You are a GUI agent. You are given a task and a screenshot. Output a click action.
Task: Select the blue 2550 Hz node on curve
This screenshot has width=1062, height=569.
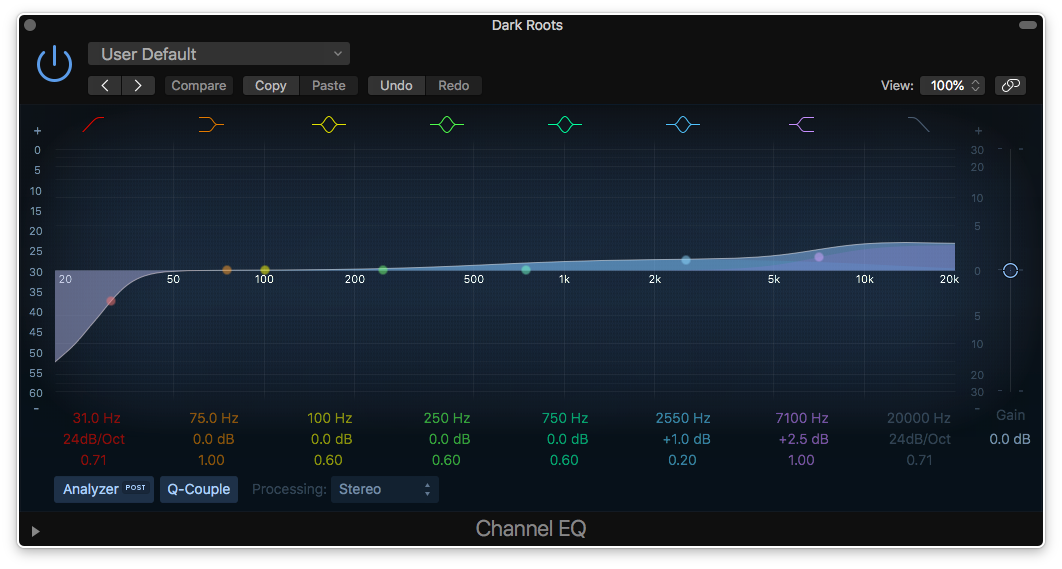point(686,260)
